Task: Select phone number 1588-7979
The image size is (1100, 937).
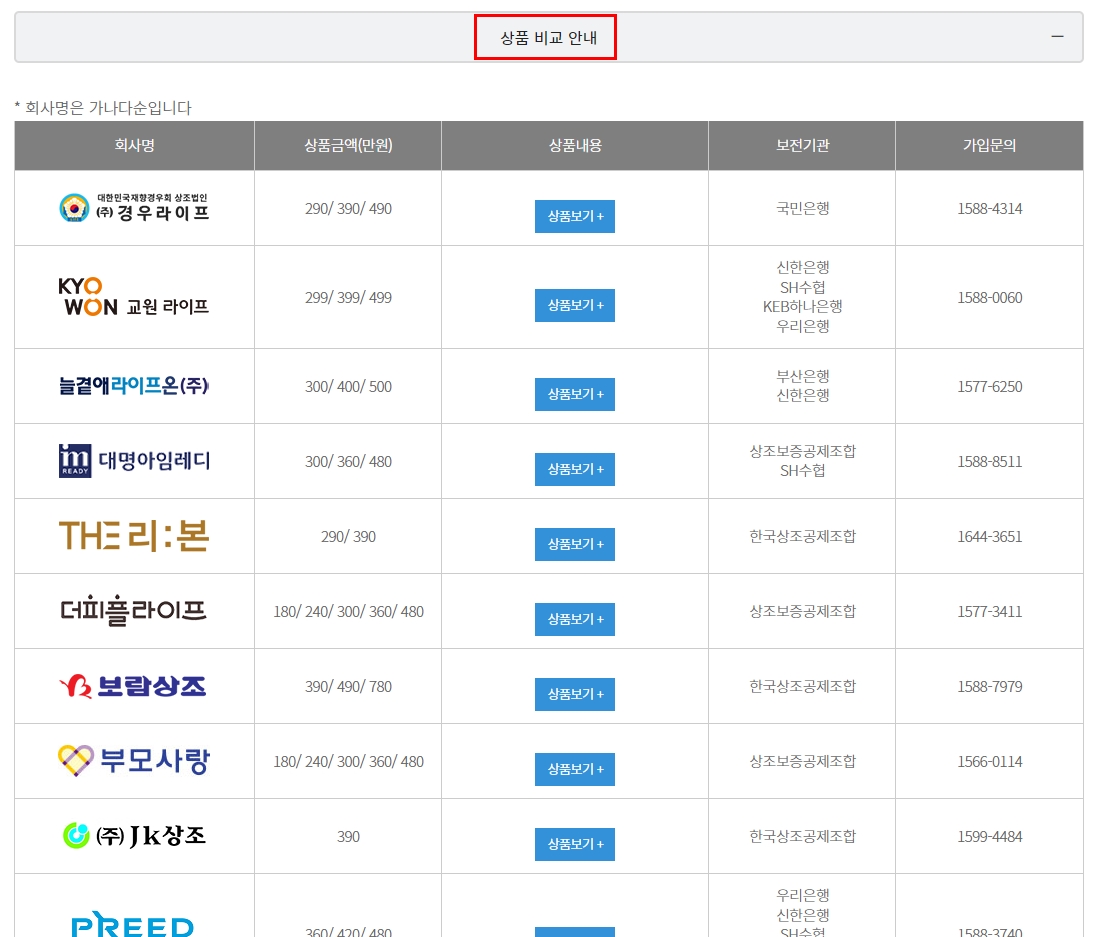Action: tap(989, 687)
